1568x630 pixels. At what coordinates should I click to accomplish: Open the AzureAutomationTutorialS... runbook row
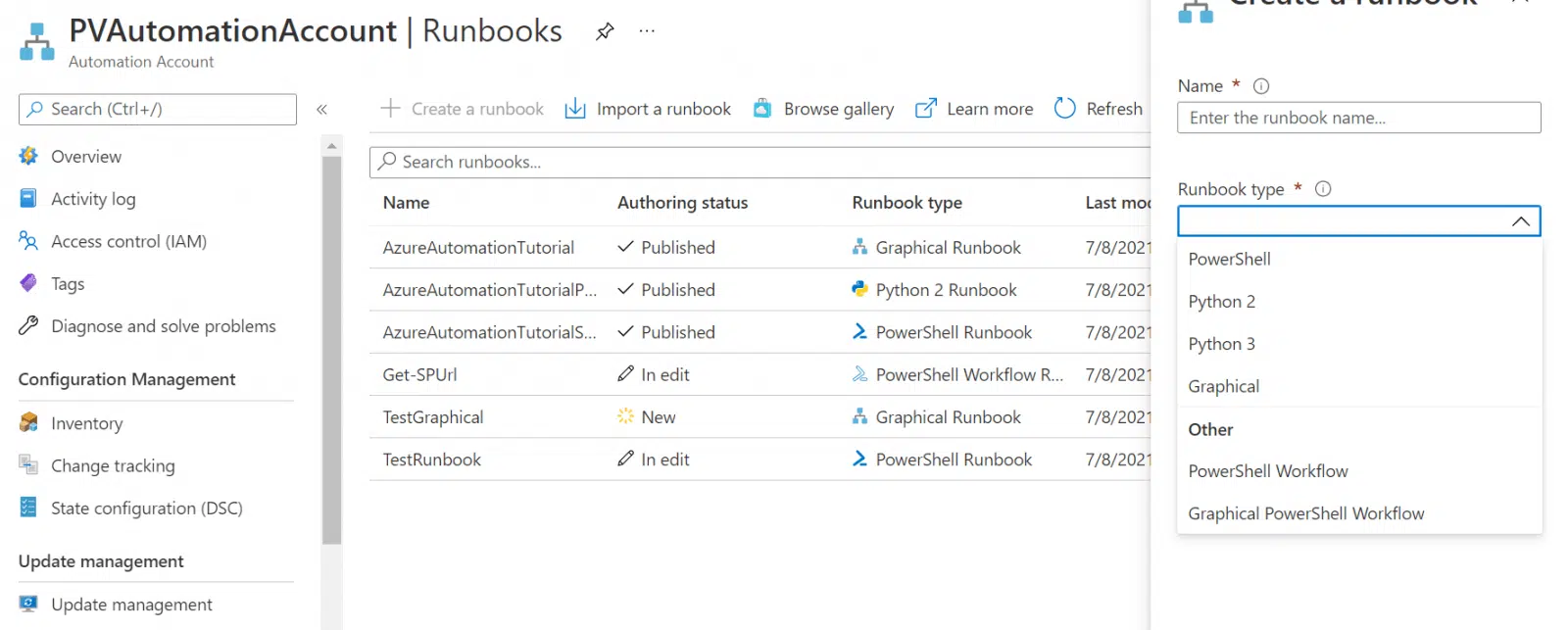(760, 332)
